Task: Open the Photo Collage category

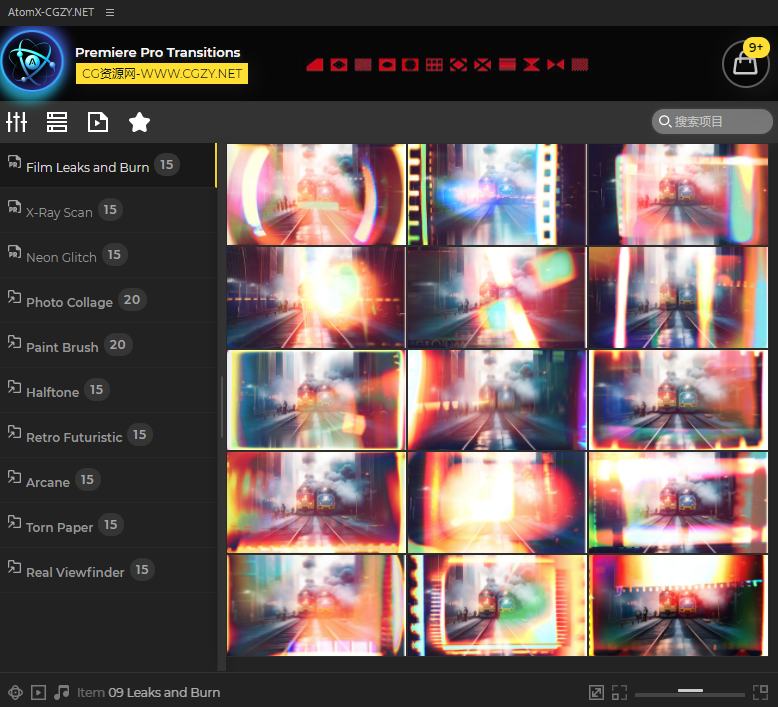Action: tap(108, 300)
